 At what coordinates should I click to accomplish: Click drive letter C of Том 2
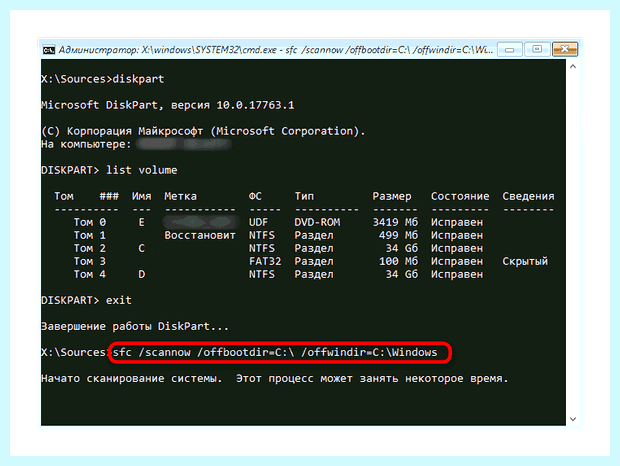coord(142,248)
